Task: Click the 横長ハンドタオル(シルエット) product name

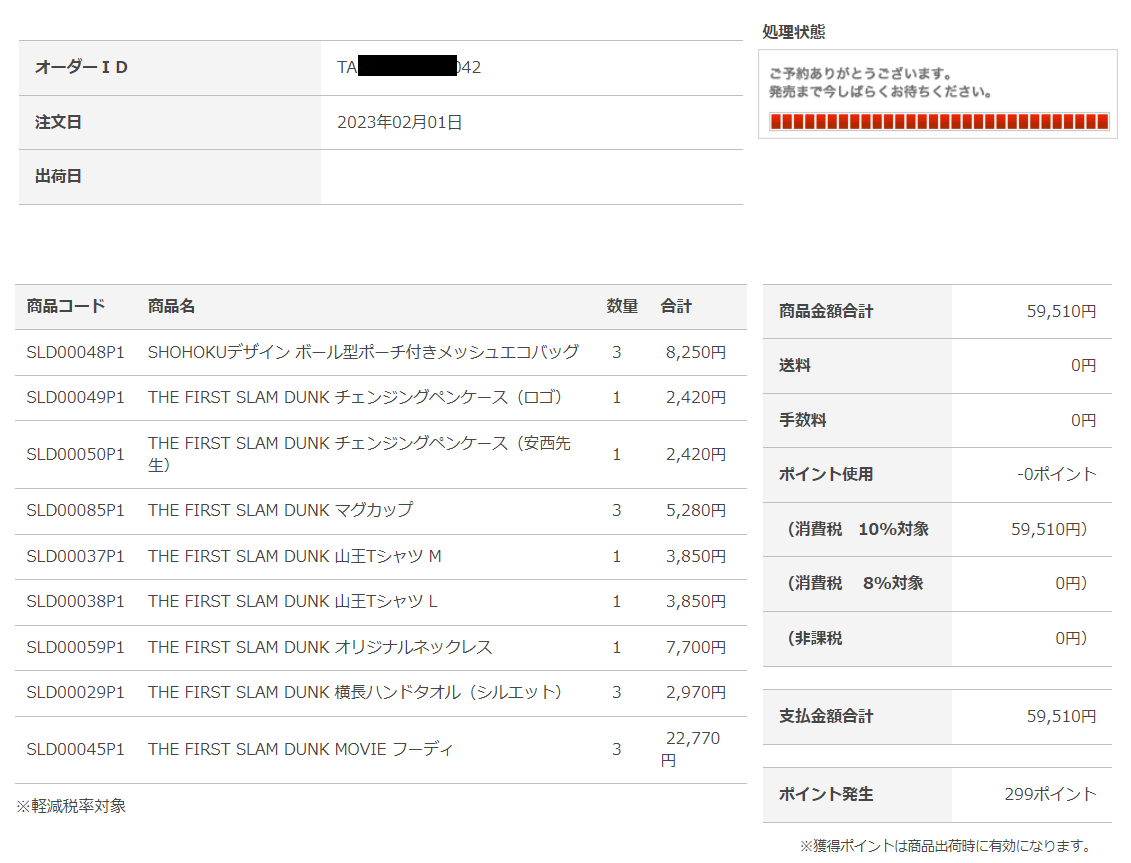Action: 355,693
